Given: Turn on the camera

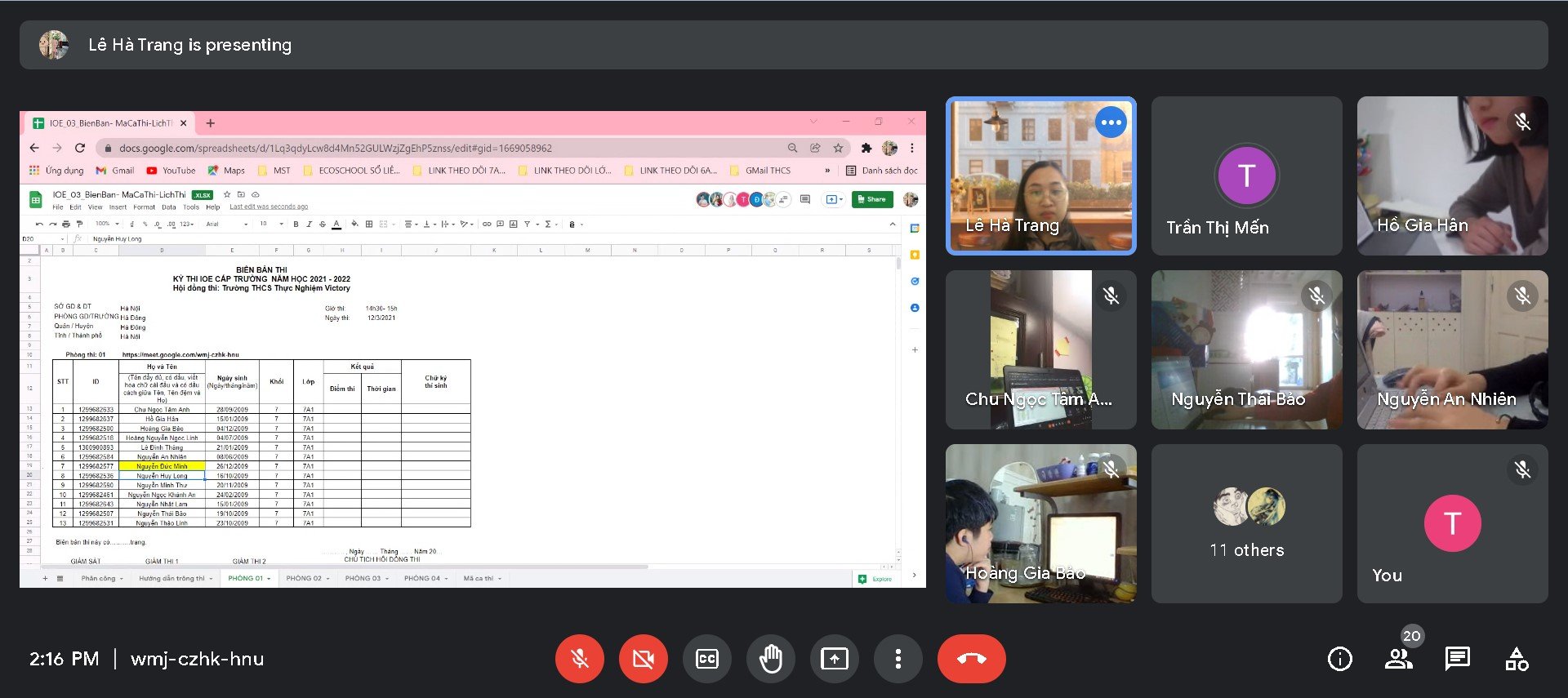Looking at the screenshot, I should pyautogui.click(x=643, y=659).
